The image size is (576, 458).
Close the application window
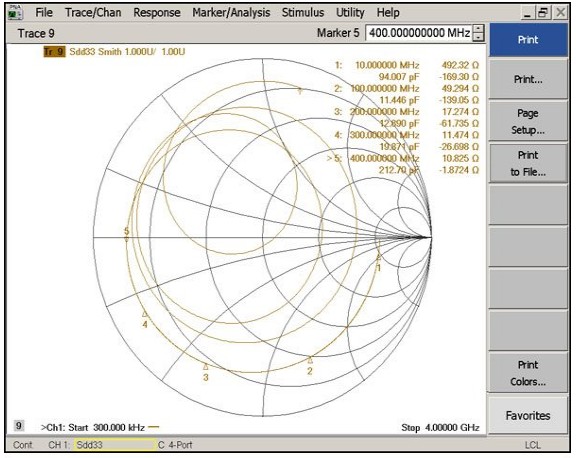560,13
